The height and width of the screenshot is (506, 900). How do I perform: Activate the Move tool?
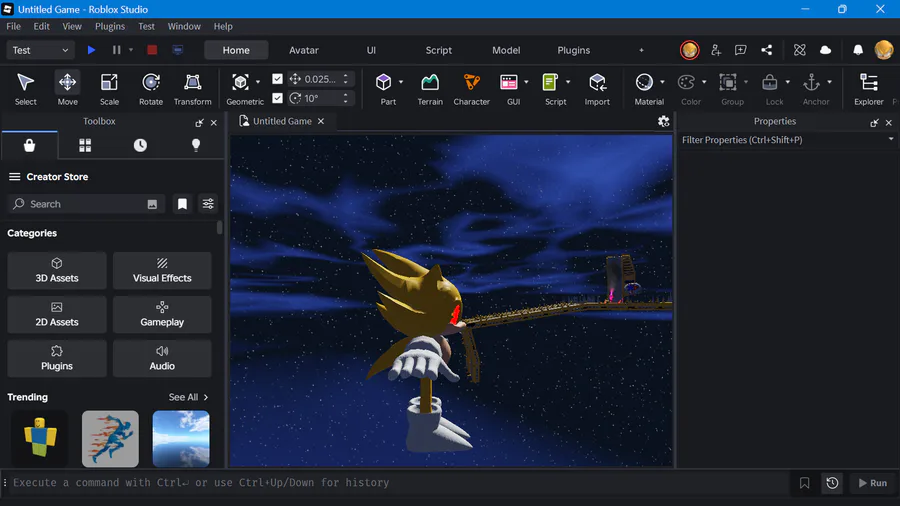pos(67,88)
